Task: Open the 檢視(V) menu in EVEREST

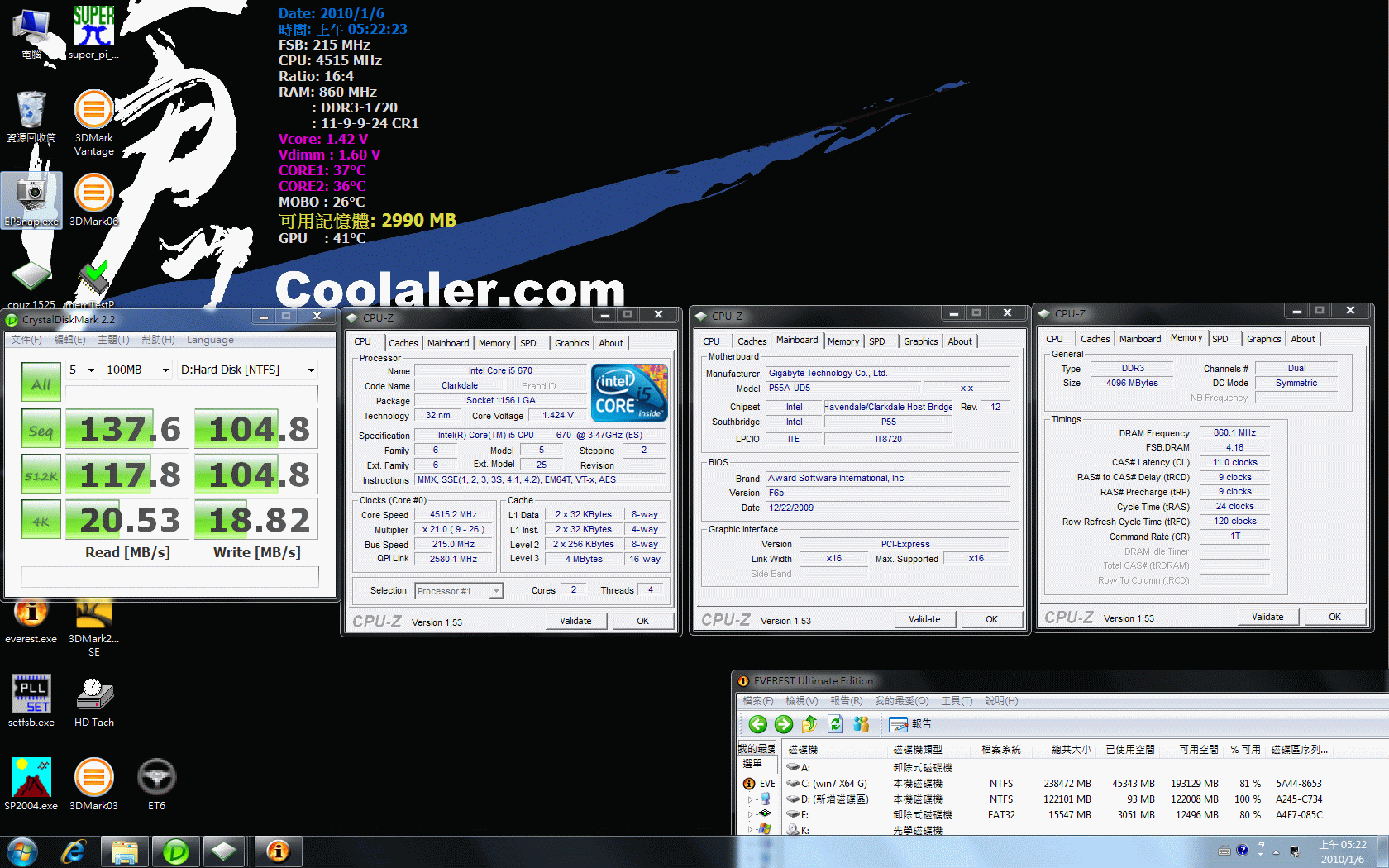Action: (x=801, y=701)
